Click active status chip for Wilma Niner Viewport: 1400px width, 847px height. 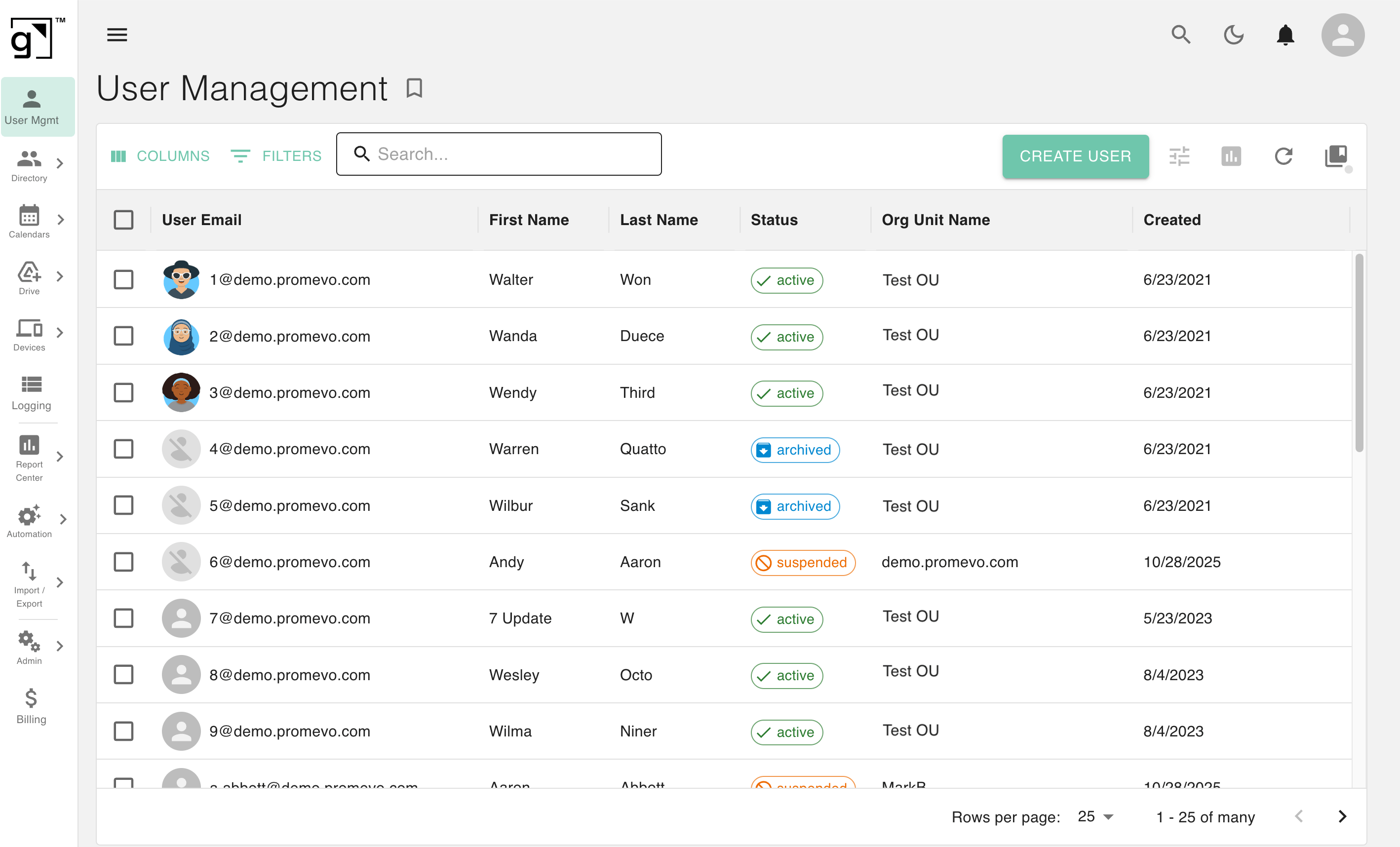(x=786, y=732)
